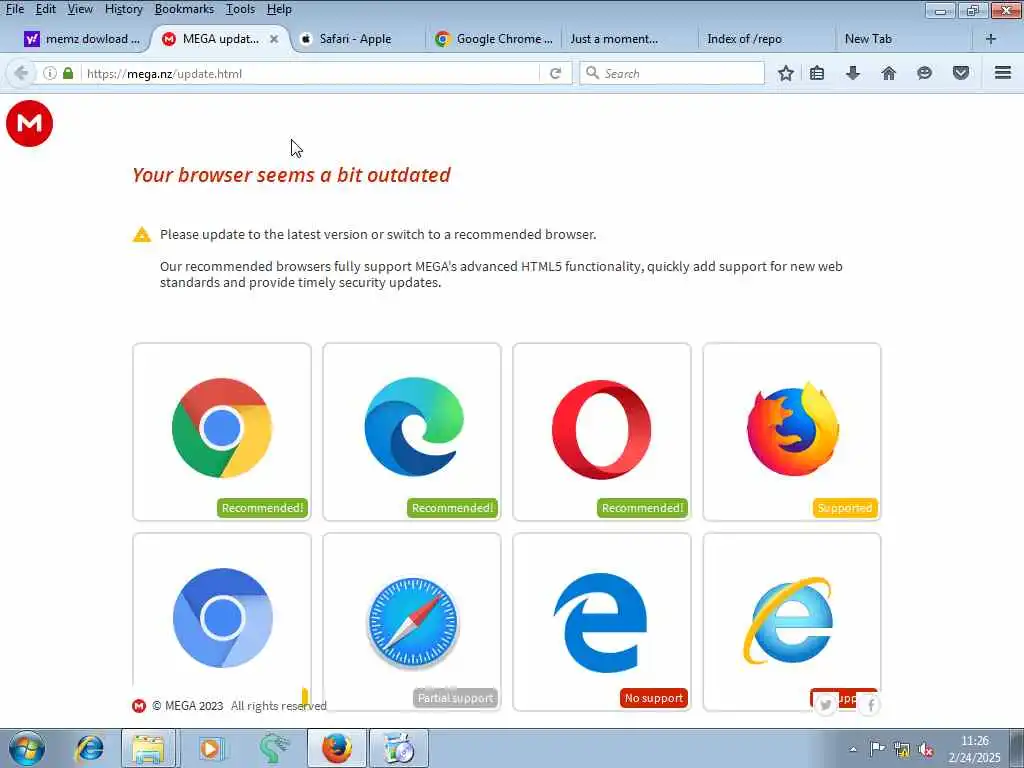Open the Facebook link in footer
Image resolution: width=1024 pixels, height=768 pixels.
[x=870, y=705]
